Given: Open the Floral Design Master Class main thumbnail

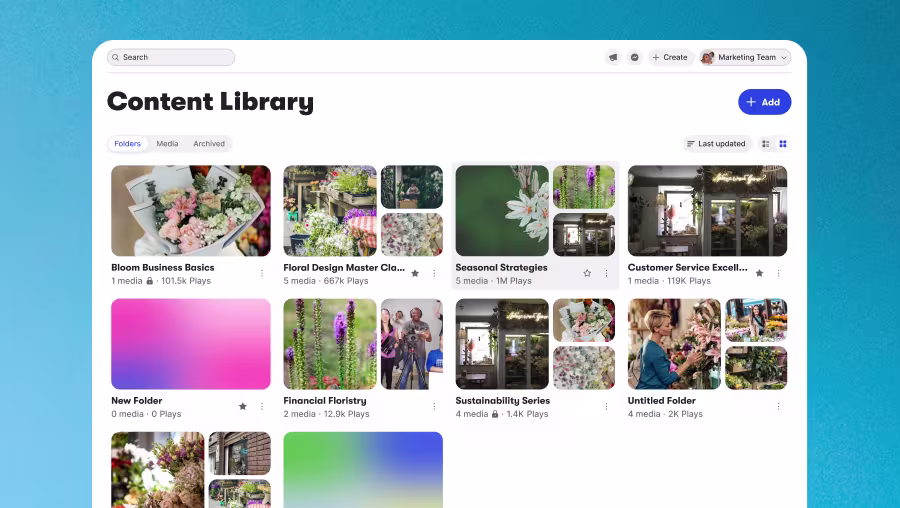Looking at the screenshot, I should (x=330, y=211).
